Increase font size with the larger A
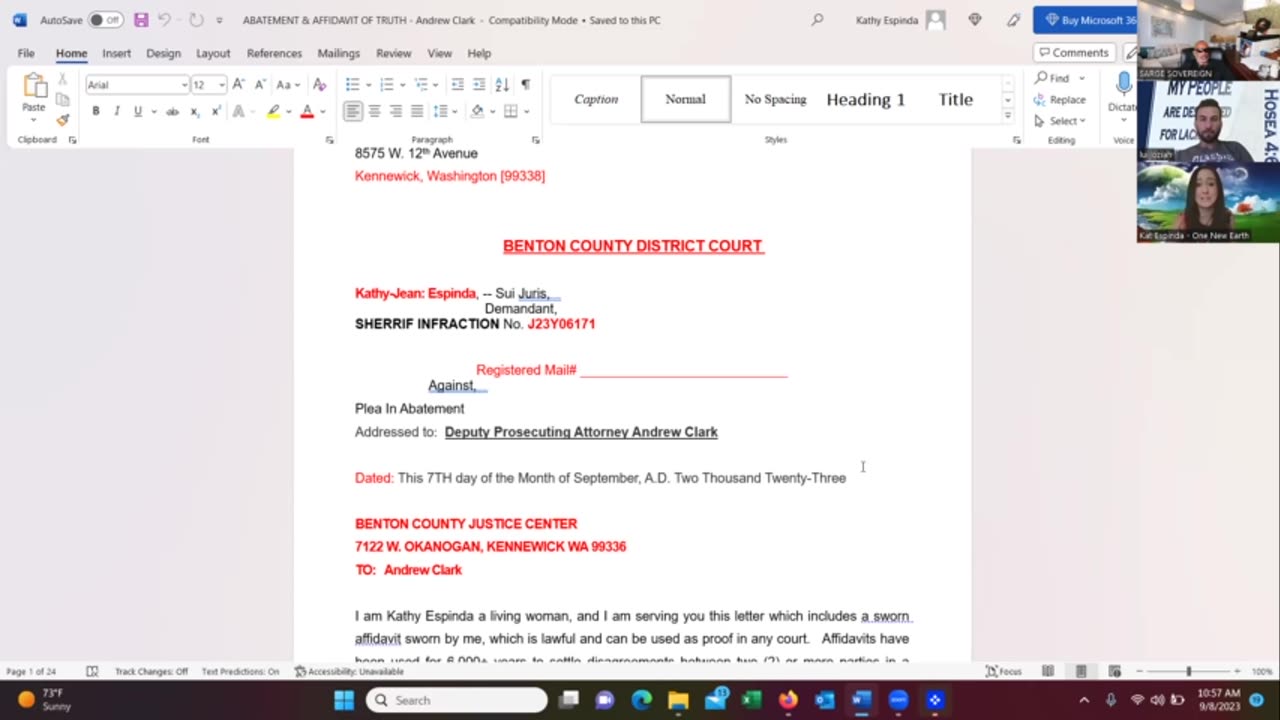1280x720 pixels. (238, 85)
